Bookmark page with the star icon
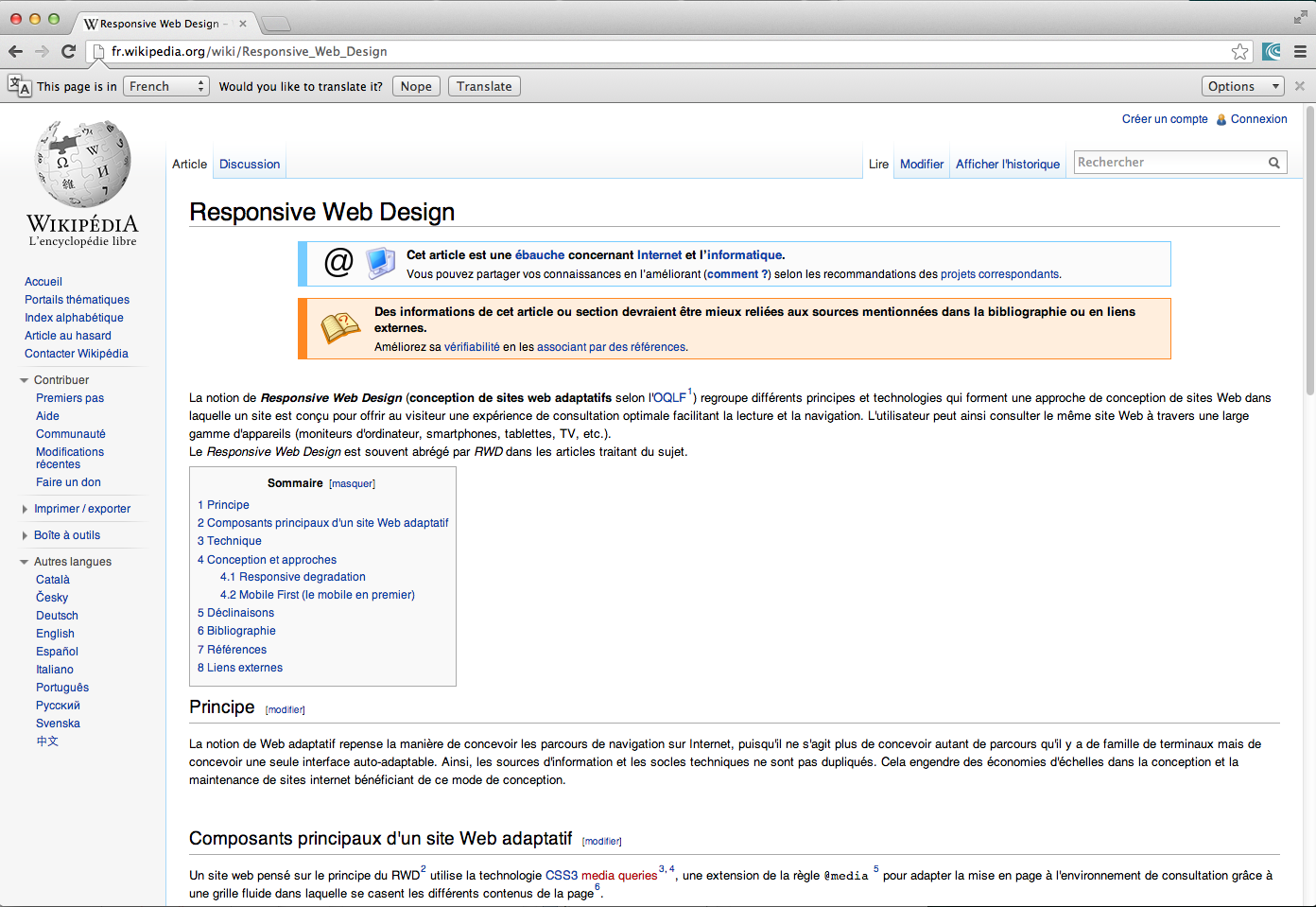This screenshot has width=1316, height=907. (x=1240, y=51)
